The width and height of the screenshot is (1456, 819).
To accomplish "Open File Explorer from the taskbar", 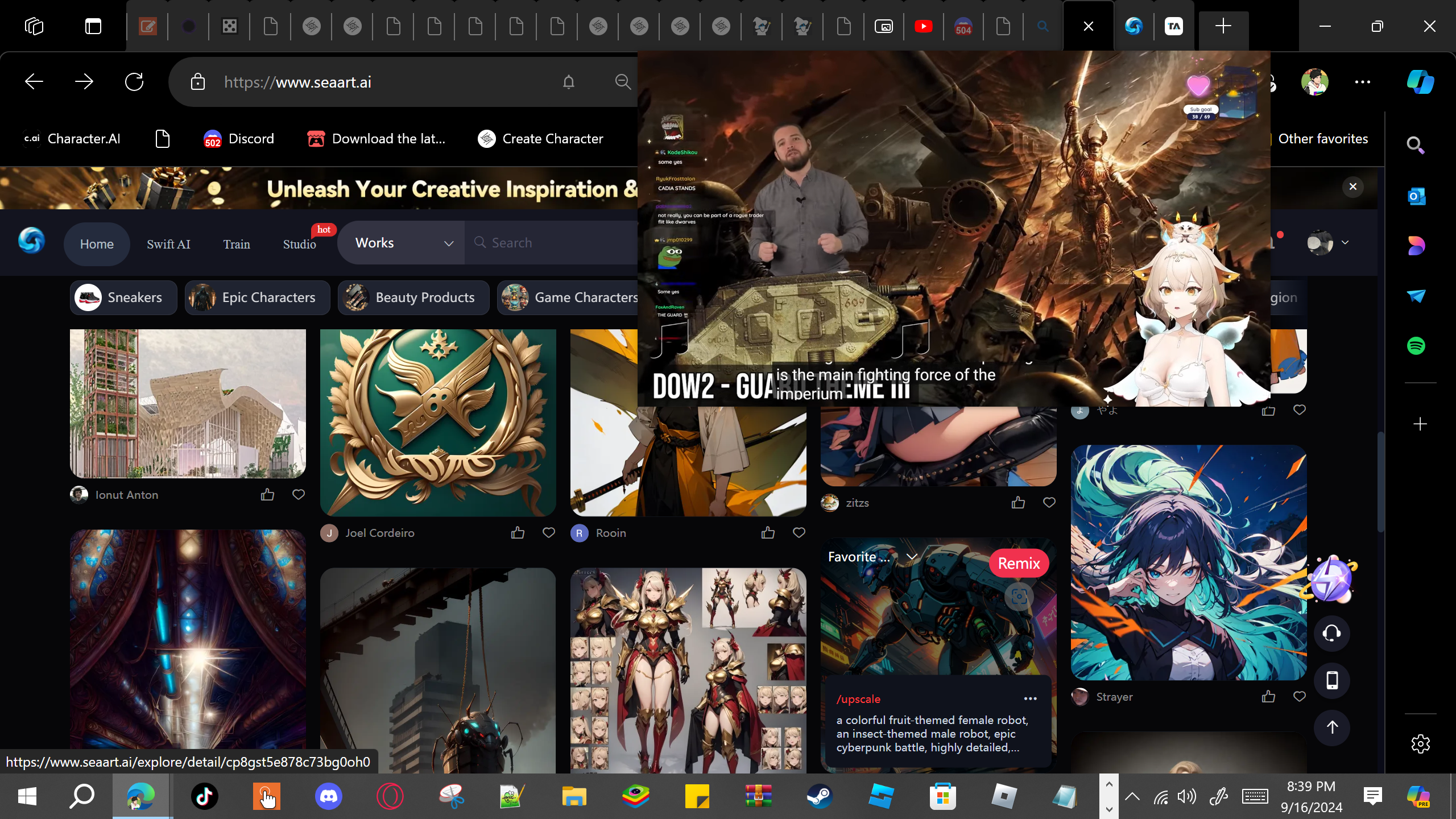I will pos(574,796).
